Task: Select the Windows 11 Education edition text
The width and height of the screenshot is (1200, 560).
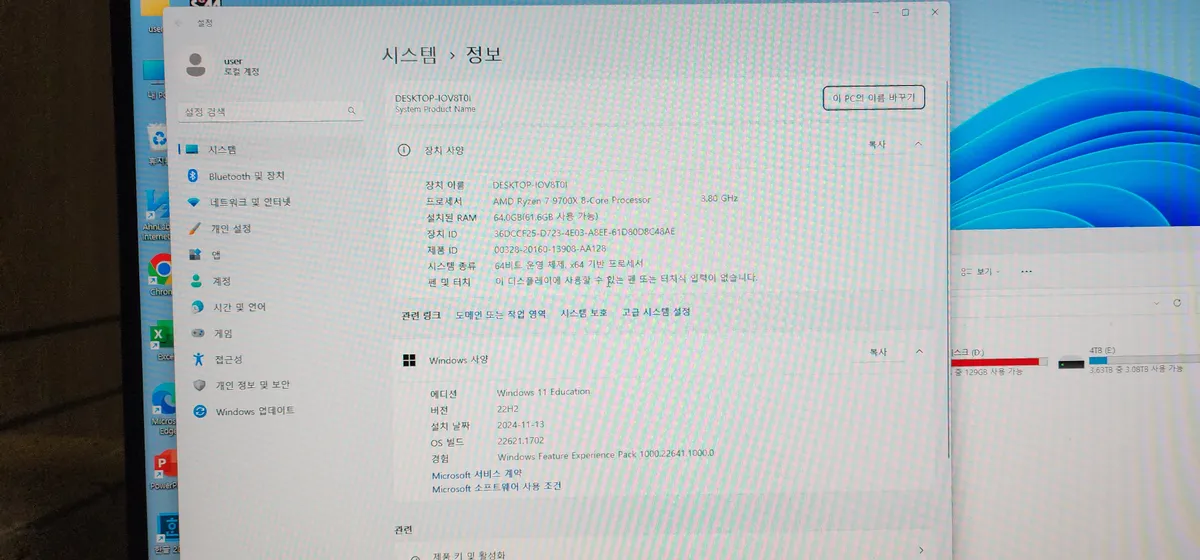Action: tap(543, 392)
